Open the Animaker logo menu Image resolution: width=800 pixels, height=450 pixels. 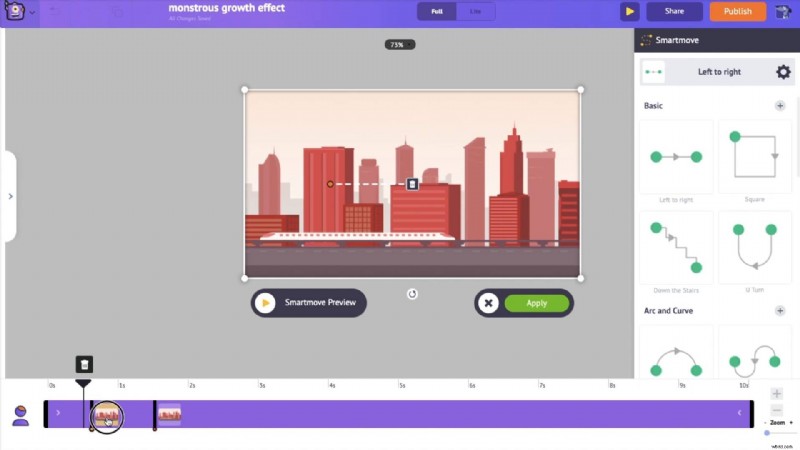pyautogui.click(x=15, y=11)
